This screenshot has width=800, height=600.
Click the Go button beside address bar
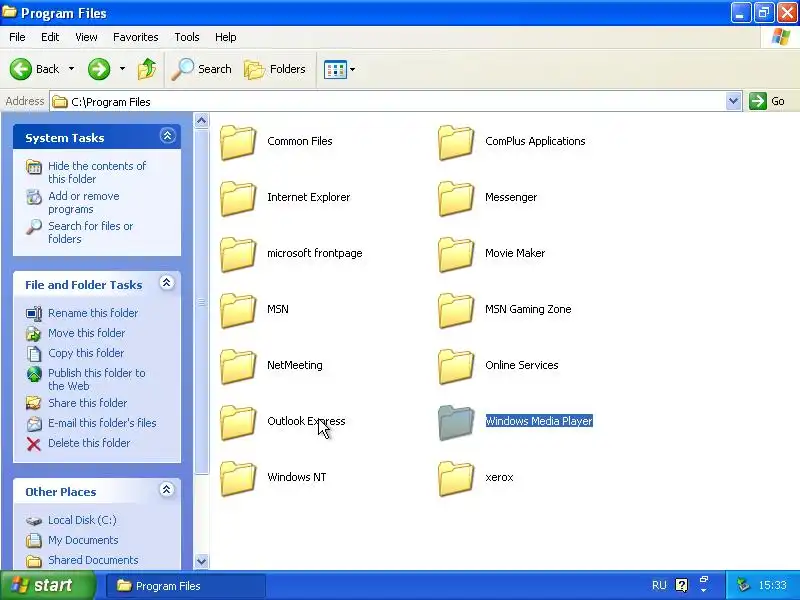tap(767, 101)
